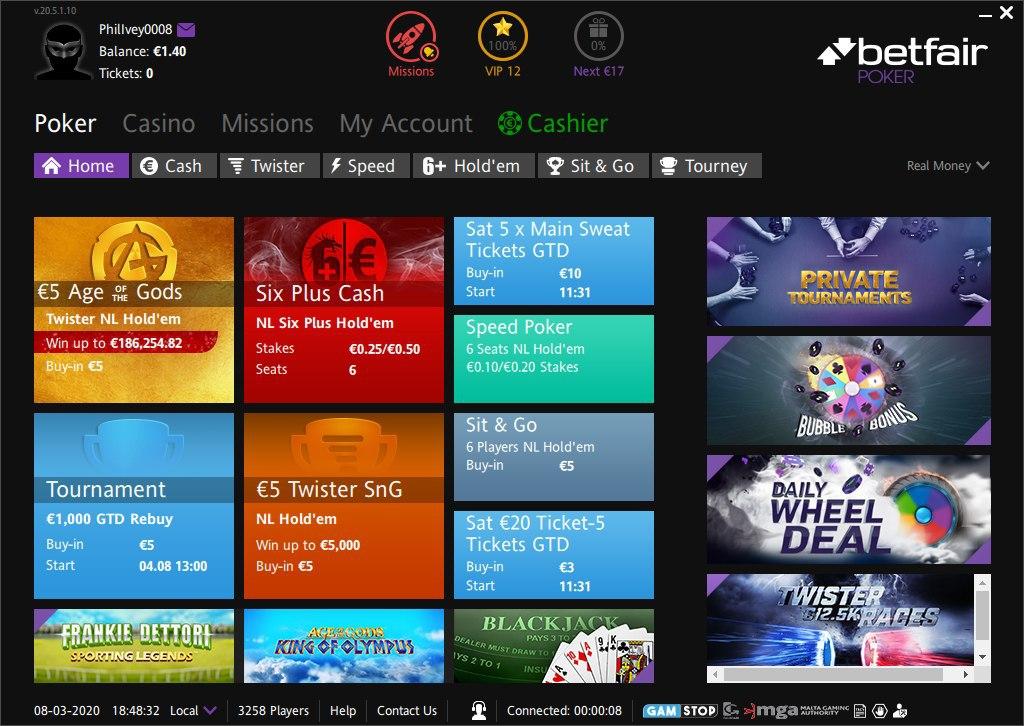Open the Help link in status bar

pyautogui.click(x=343, y=710)
